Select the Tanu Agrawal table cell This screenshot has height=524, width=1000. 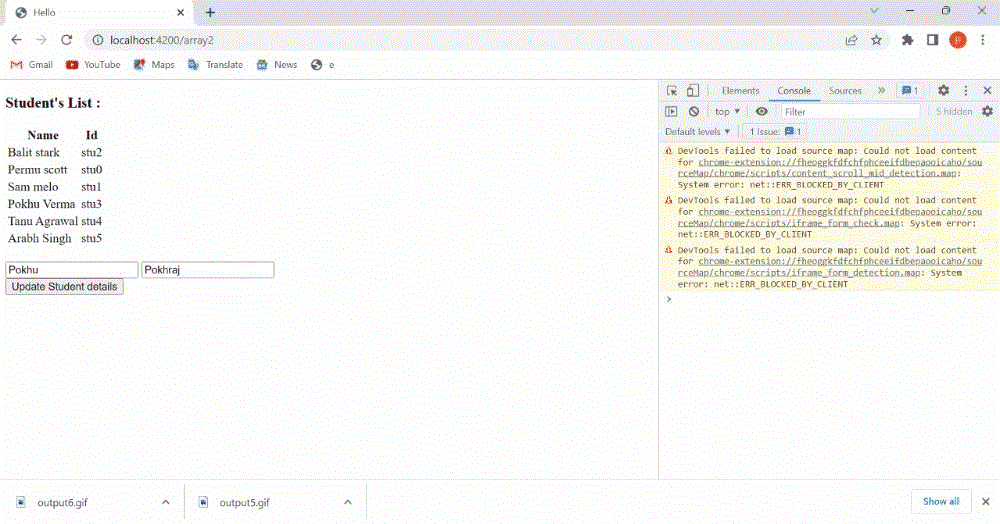pos(43,221)
